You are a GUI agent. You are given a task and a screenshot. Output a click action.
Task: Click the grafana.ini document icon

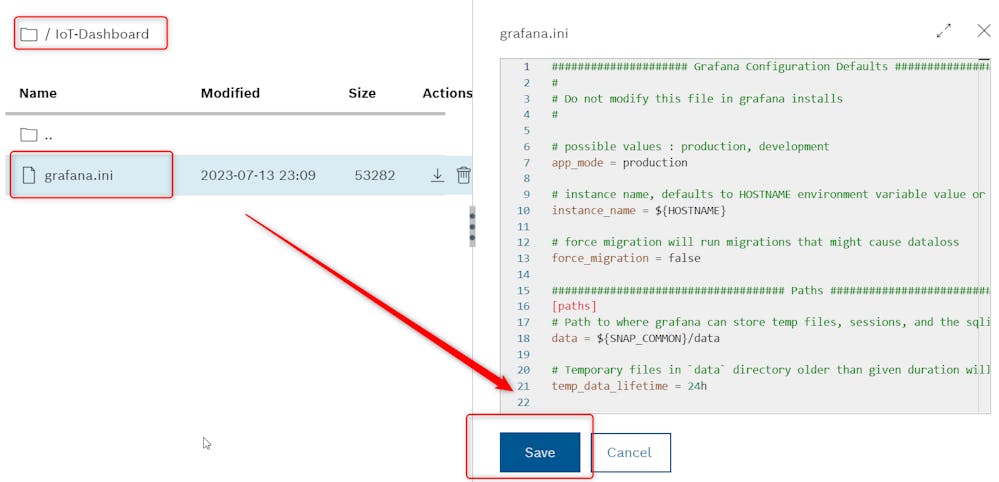coord(29,175)
